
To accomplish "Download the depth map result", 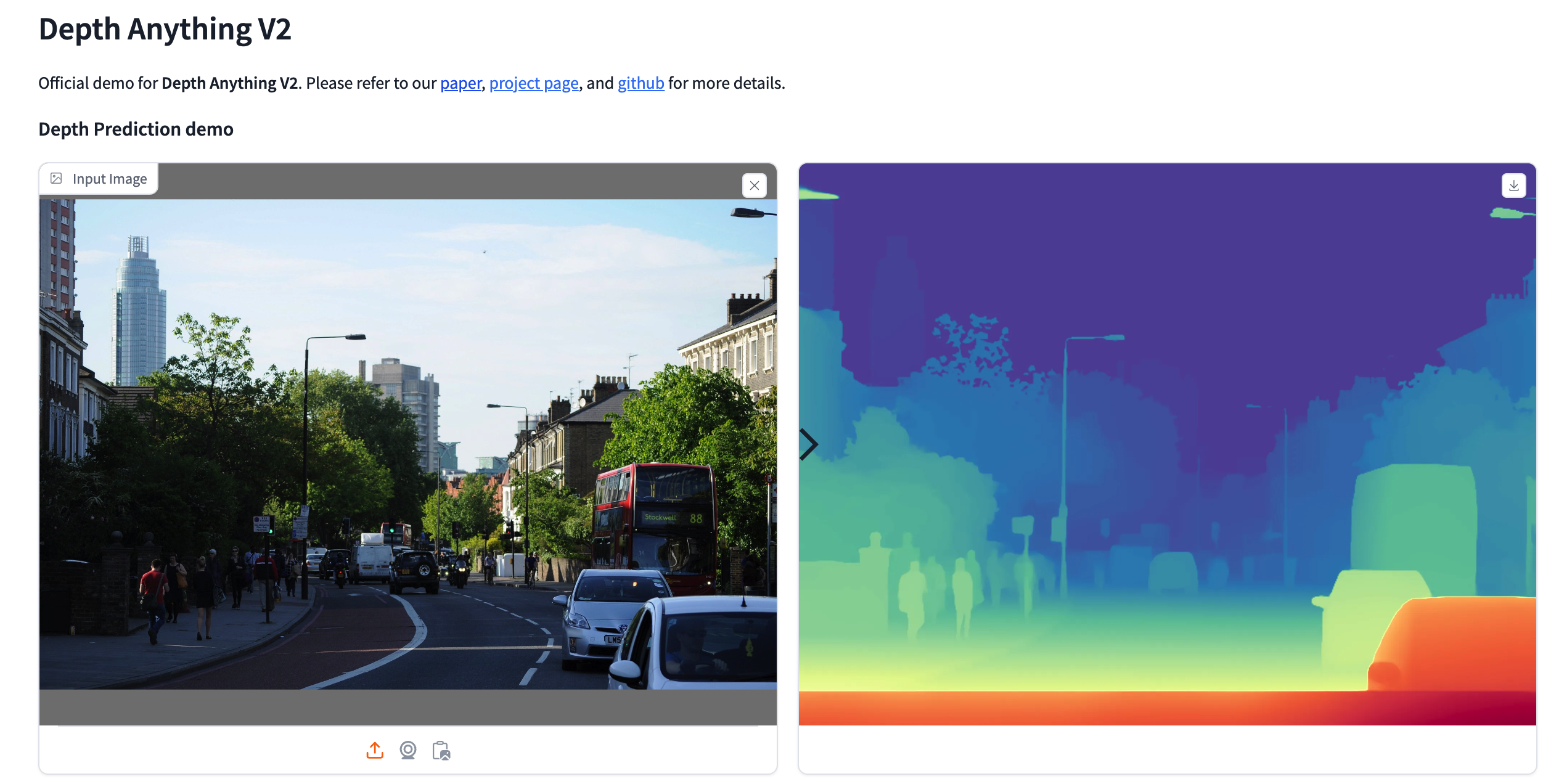I will [1513, 186].
